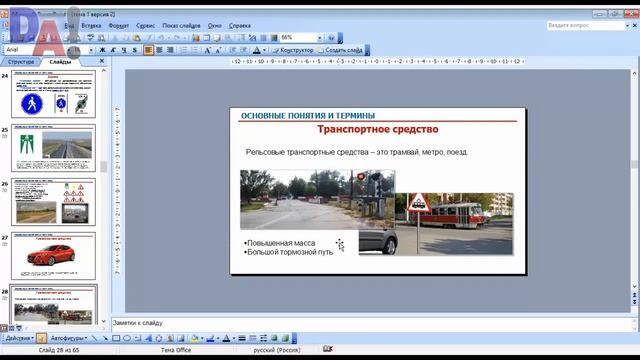Click the Создать слайд button

tap(340, 50)
